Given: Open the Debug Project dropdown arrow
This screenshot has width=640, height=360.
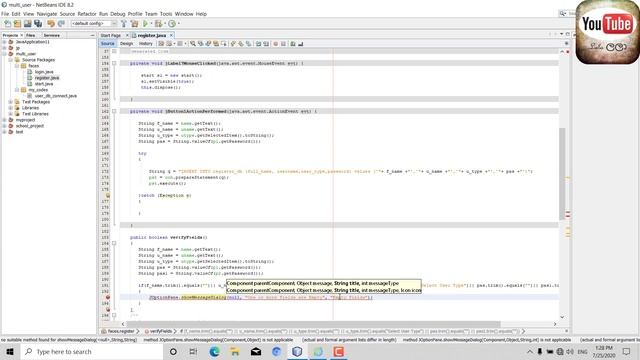Looking at the screenshot, I should click(x=164, y=24).
